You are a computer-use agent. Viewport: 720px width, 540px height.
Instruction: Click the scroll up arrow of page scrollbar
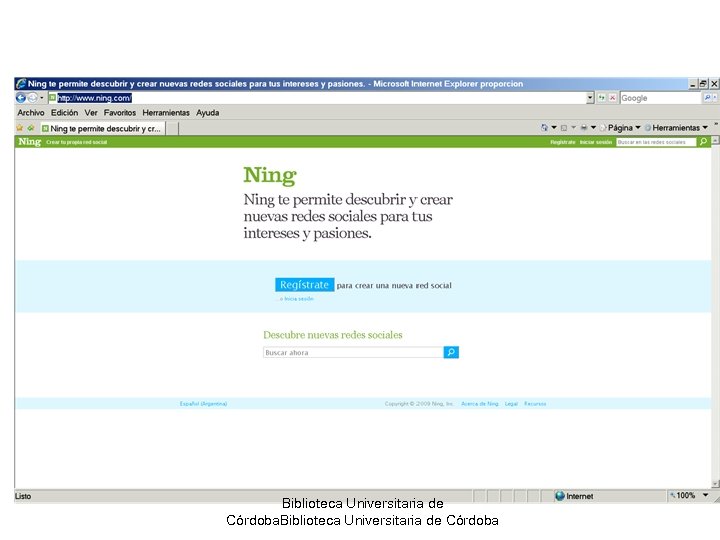tap(715, 140)
